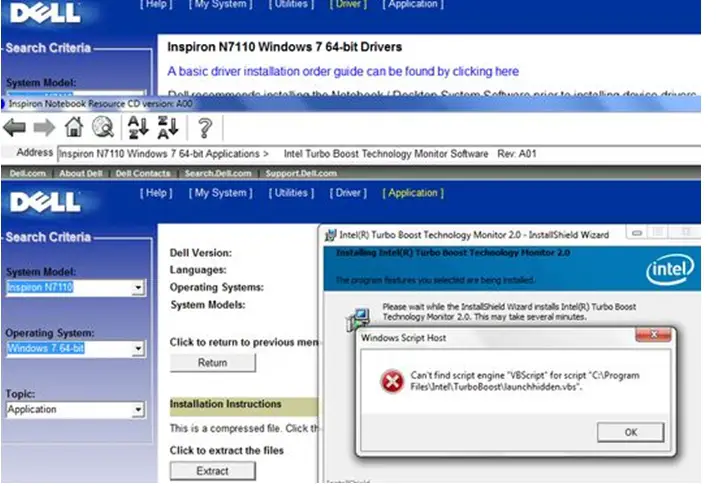
Task: Minimize the InstallShield Wizard window
Action: tap(637, 233)
